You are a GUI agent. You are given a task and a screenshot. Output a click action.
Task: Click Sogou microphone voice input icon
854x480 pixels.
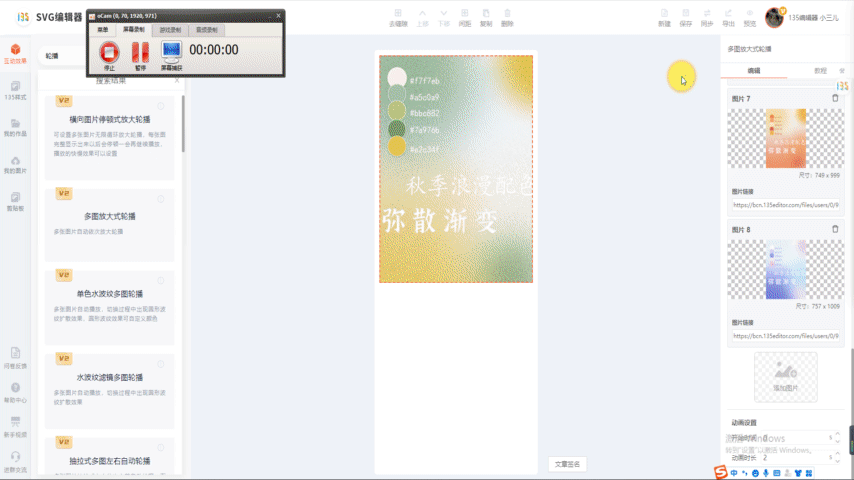[x=766, y=473]
